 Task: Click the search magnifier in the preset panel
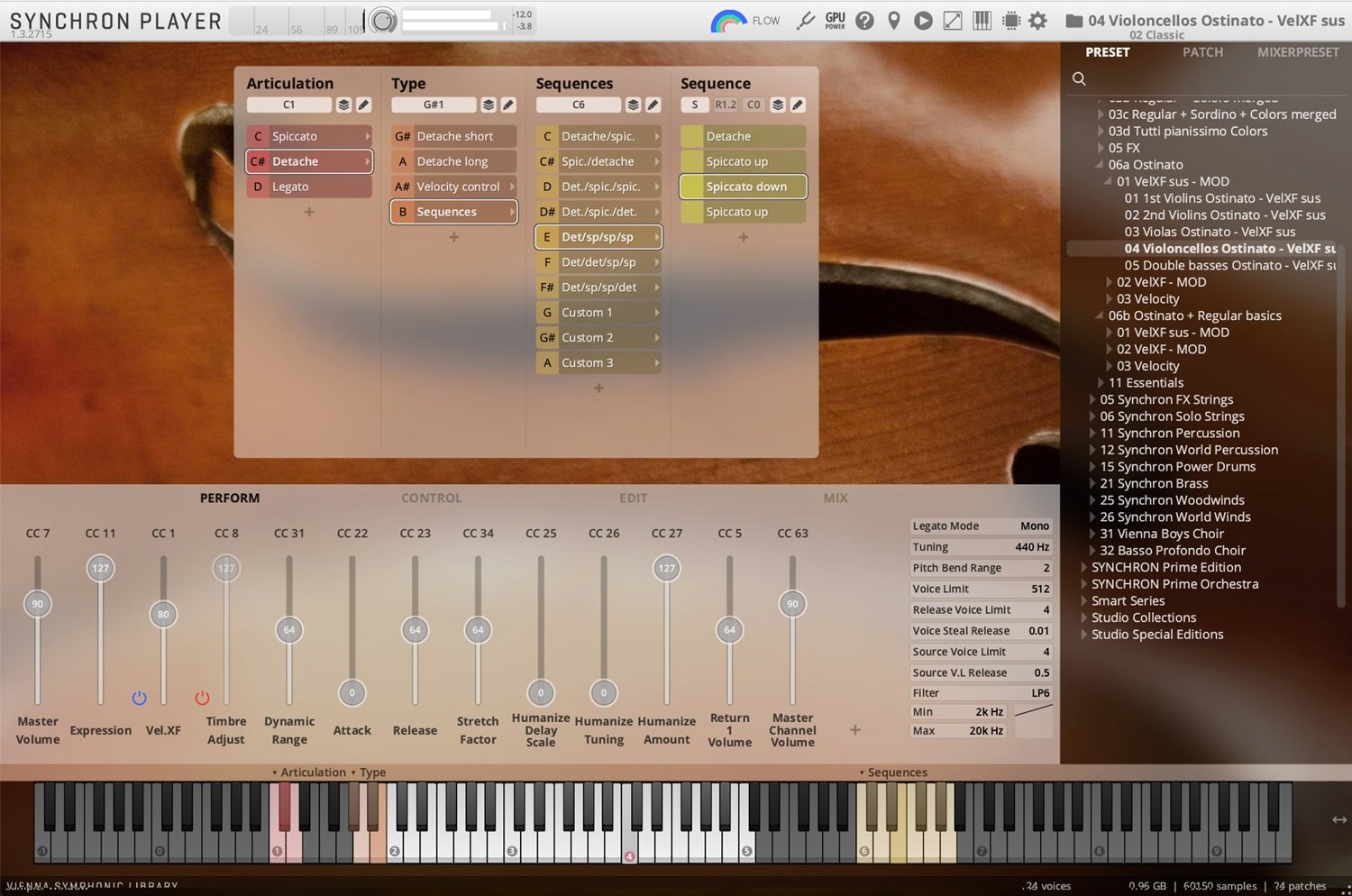(x=1079, y=78)
